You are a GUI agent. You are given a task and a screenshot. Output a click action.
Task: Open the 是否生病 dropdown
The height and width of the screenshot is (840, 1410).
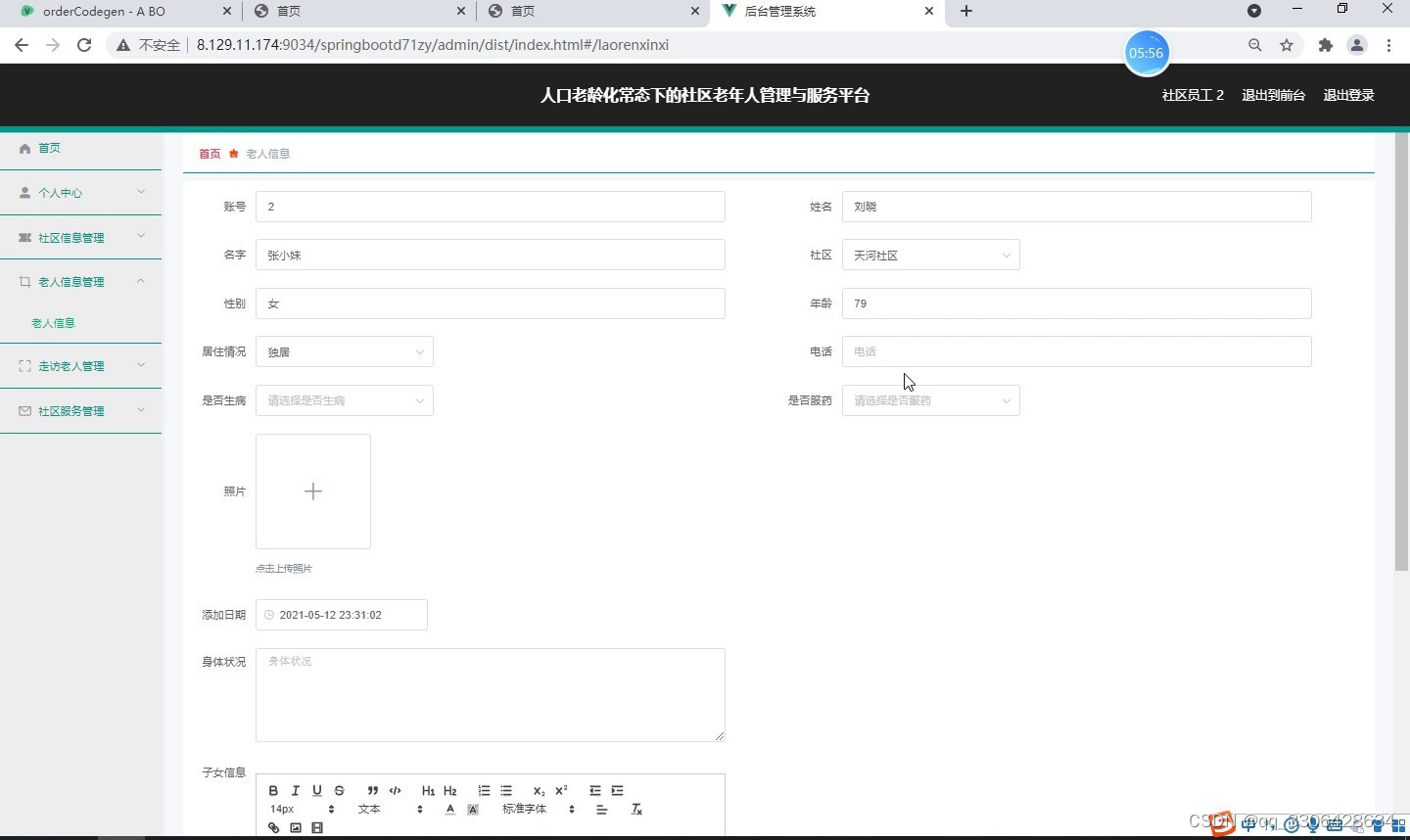point(345,400)
